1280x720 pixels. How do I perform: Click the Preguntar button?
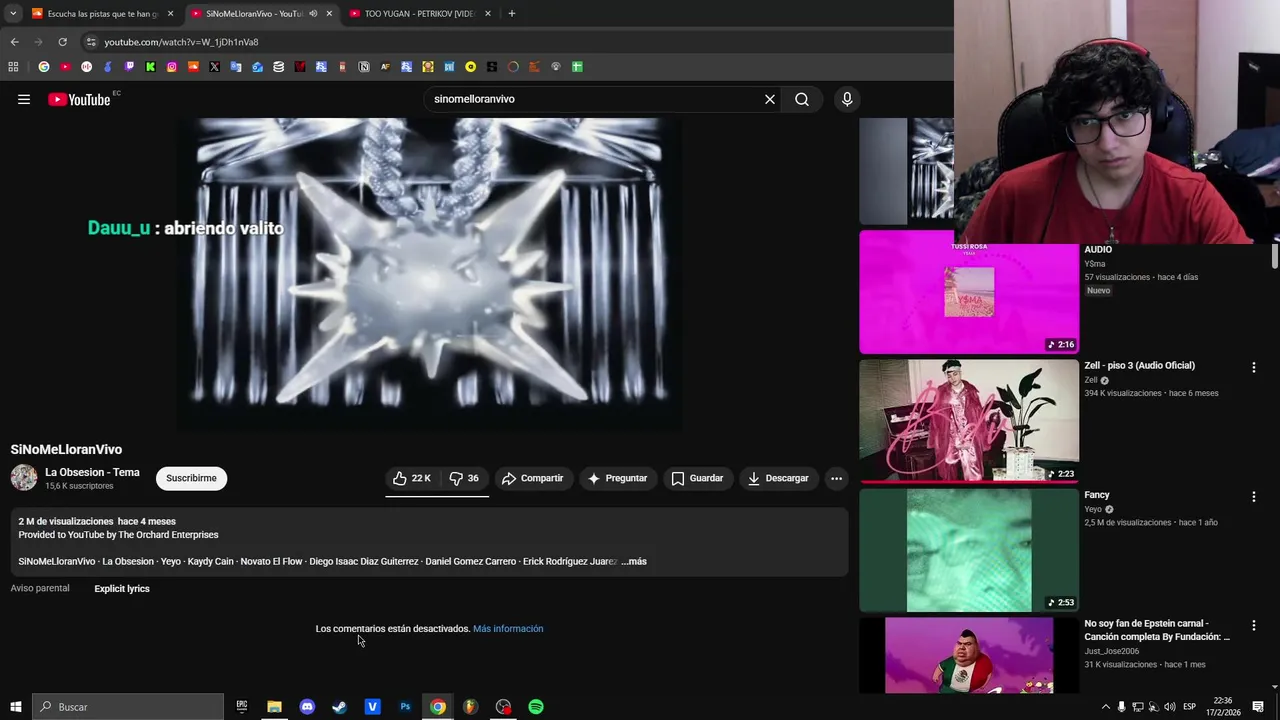(617, 478)
